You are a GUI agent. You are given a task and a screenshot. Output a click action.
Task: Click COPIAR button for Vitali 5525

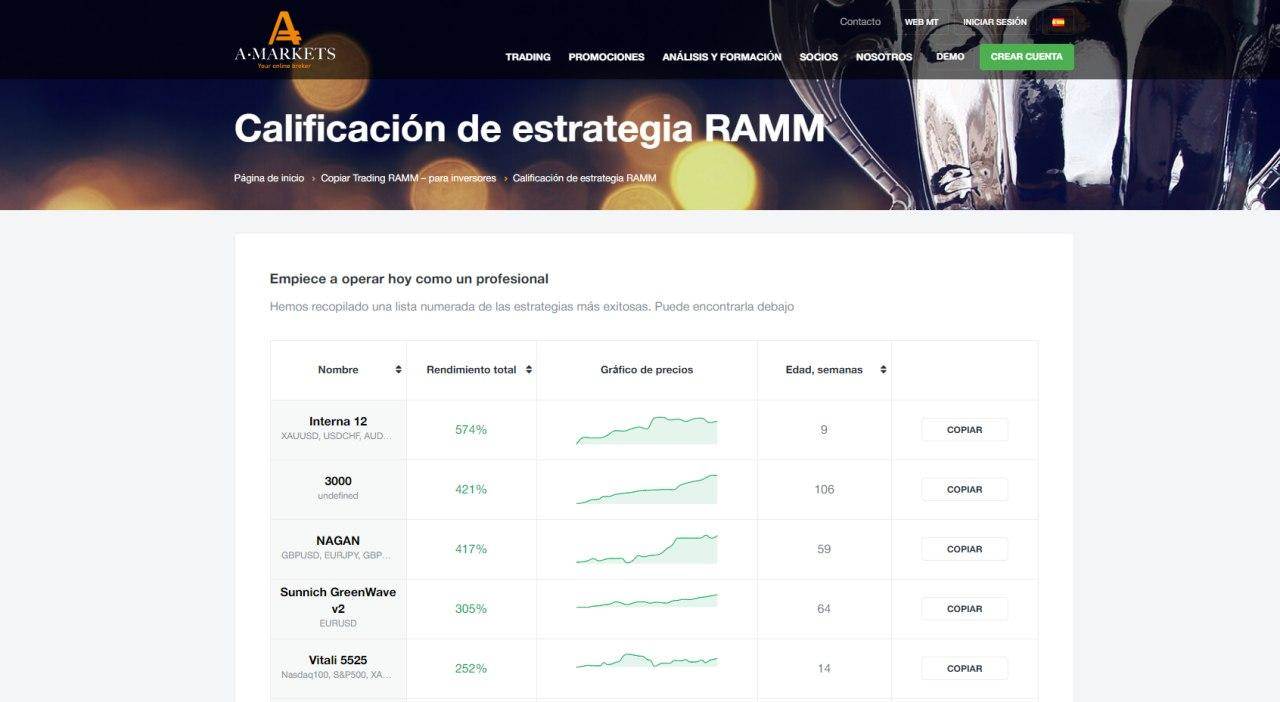pyautogui.click(x=964, y=668)
